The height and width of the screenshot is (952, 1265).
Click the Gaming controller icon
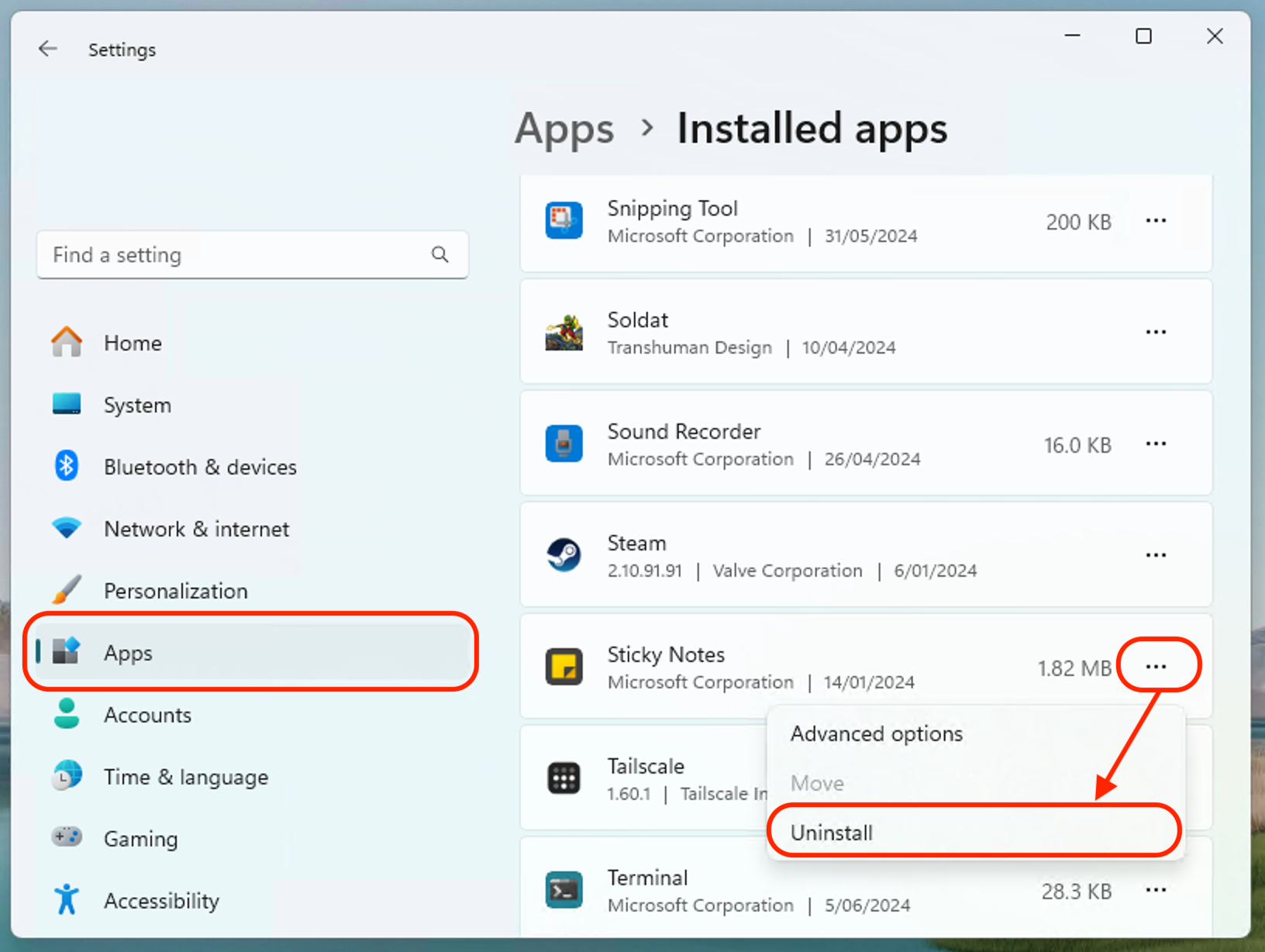67,838
